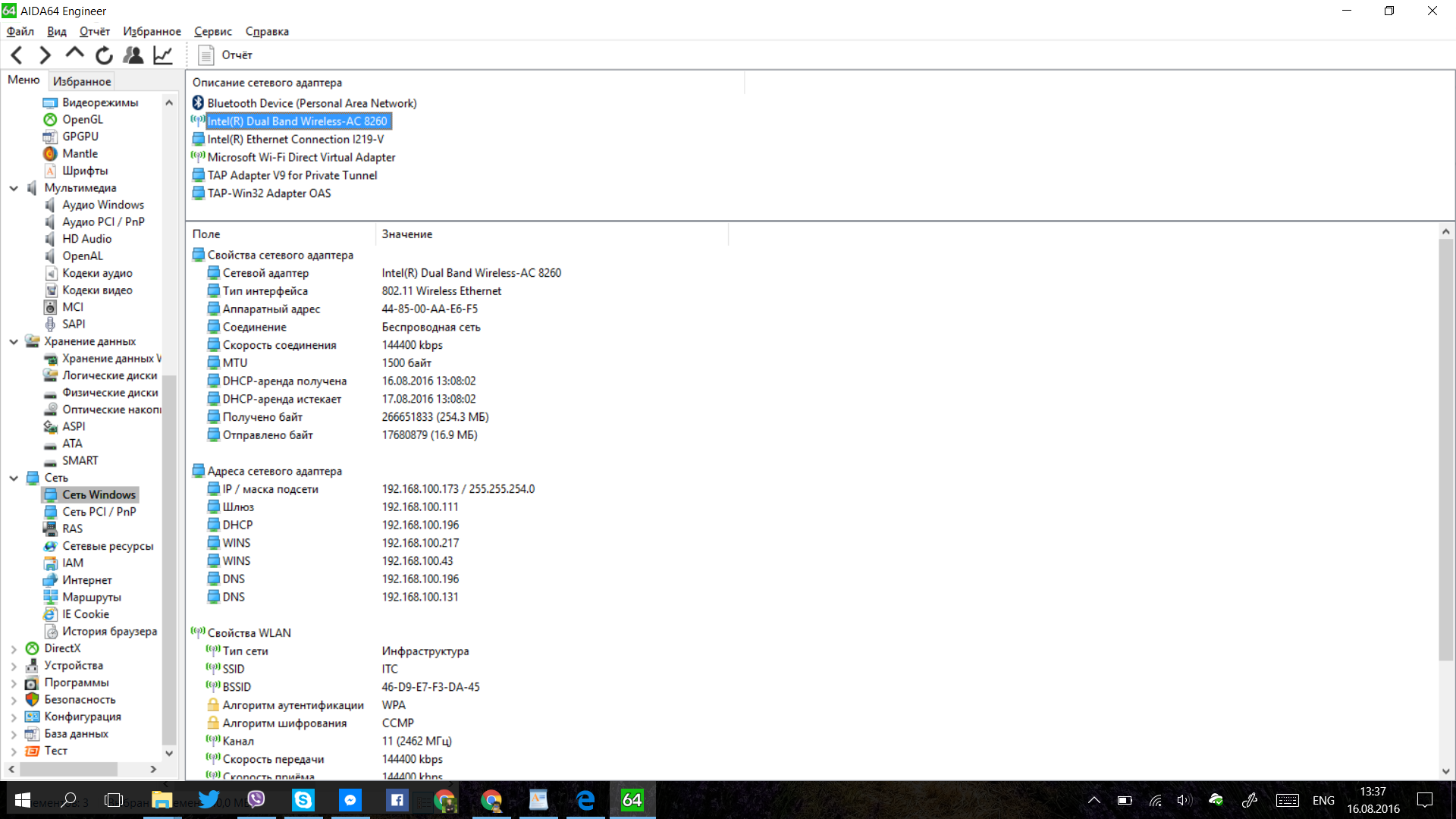Open the Файл menu
The image size is (1456, 819).
click(x=20, y=31)
